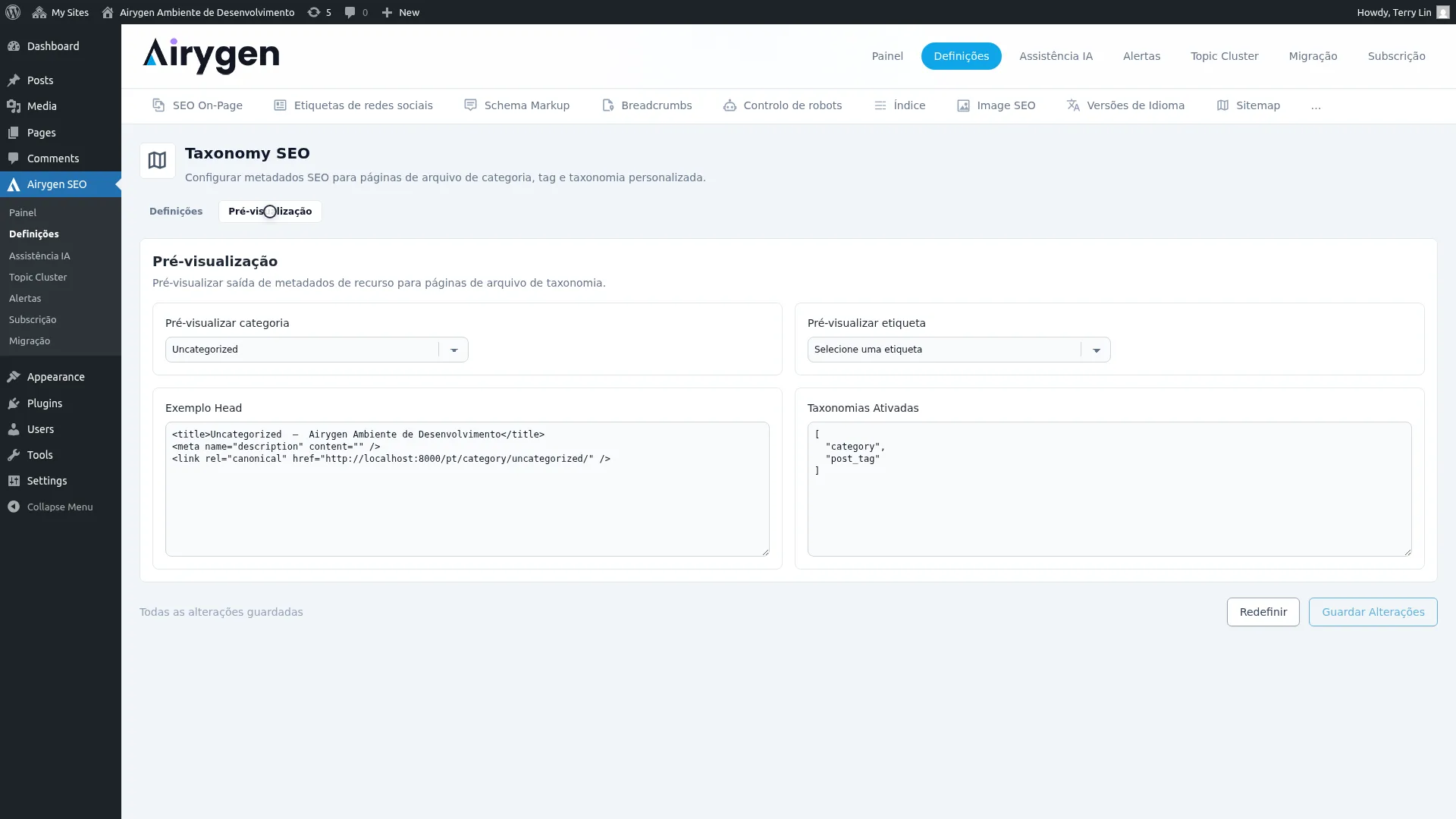Click the user avatar icon

1442,12
